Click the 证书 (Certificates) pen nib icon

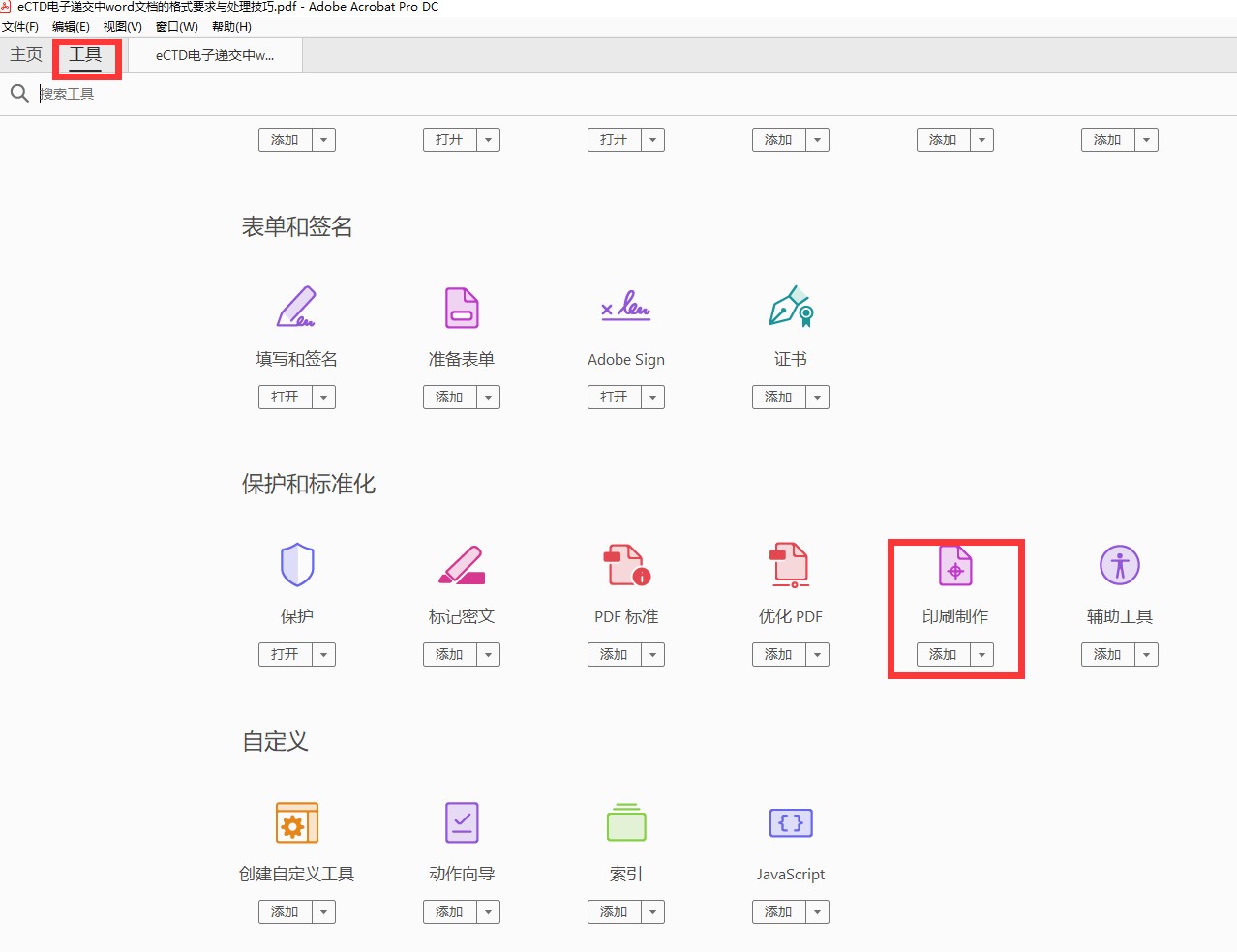click(x=790, y=308)
